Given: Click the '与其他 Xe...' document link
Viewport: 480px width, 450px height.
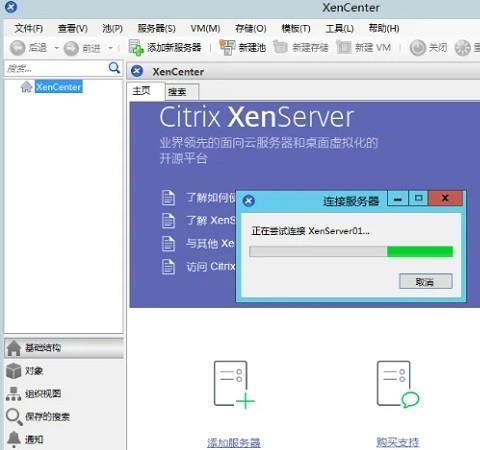Looking at the screenshot, I should (210, 244).
